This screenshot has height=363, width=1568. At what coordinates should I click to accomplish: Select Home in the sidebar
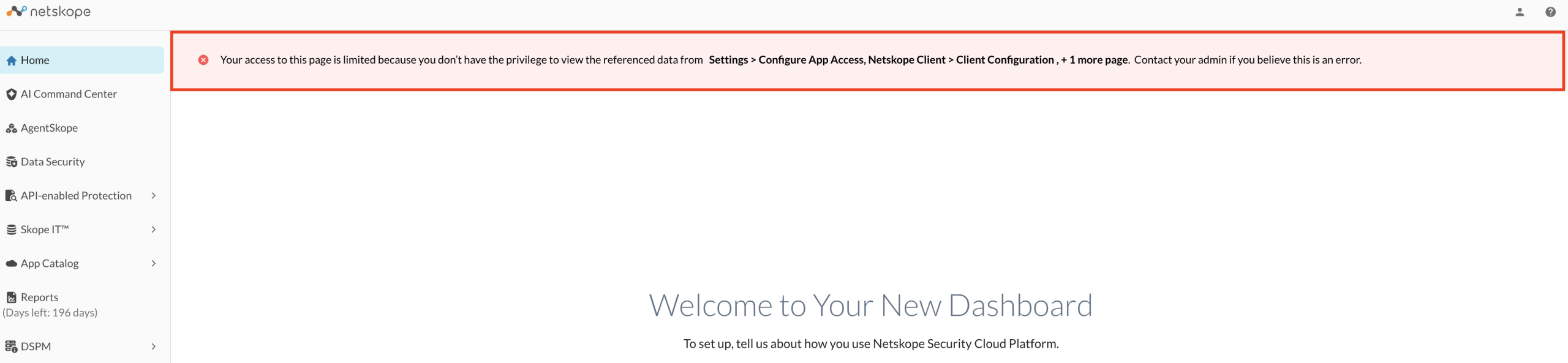pos(82,60)
